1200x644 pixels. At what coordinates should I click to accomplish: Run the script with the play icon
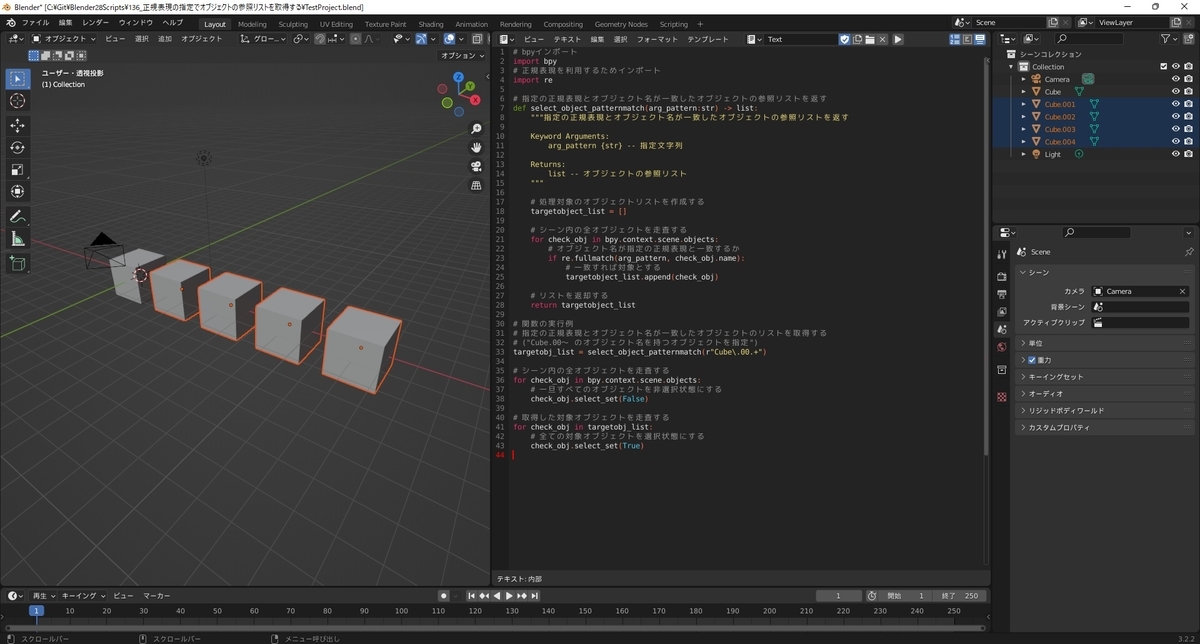[898, 39]
